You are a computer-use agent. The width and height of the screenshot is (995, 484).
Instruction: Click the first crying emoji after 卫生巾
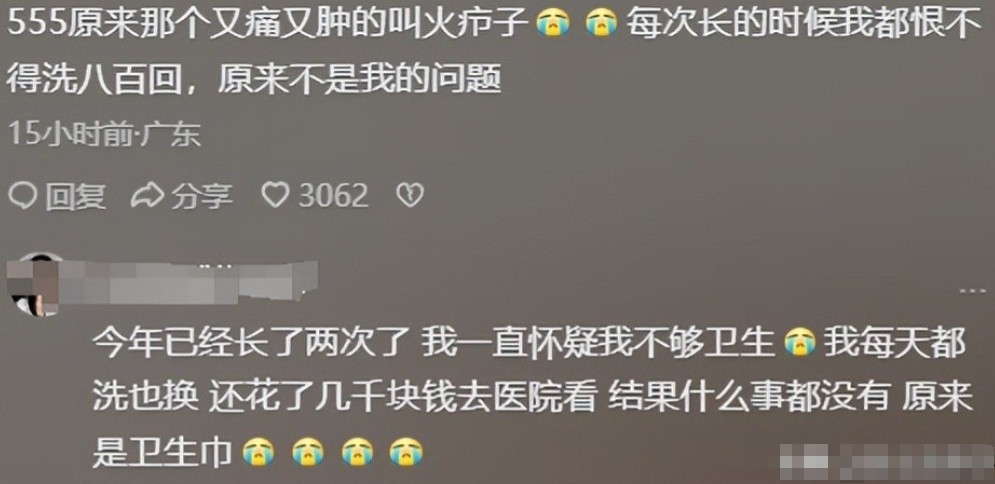259,452
